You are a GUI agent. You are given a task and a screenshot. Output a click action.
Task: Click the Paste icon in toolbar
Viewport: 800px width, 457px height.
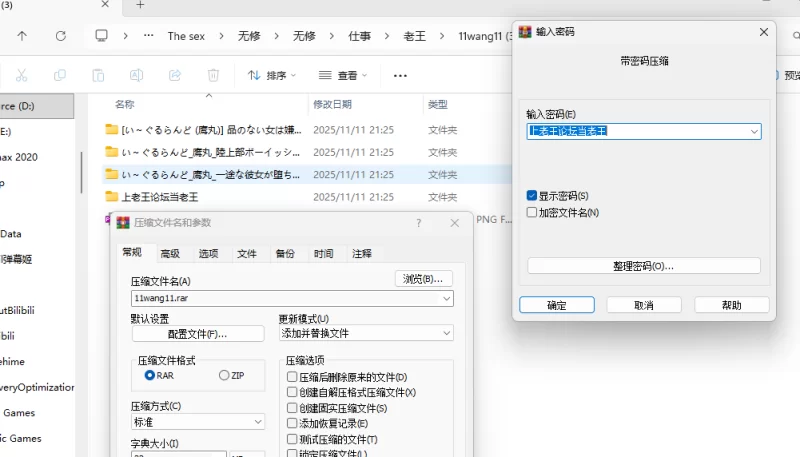[98, 75]
